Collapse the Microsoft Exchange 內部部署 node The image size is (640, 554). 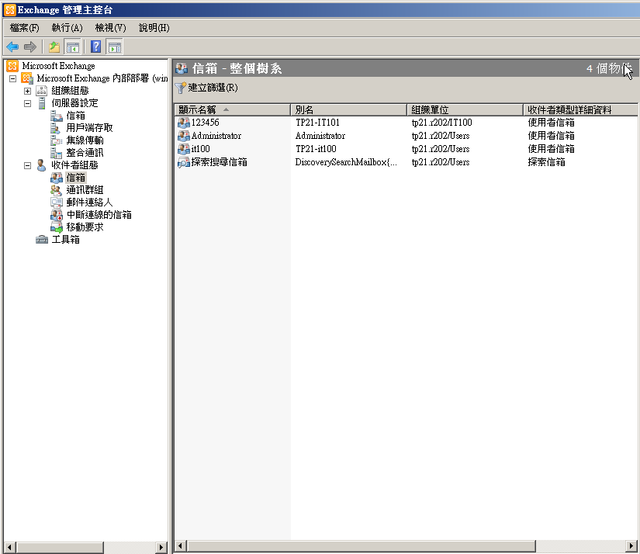point(13,78)
